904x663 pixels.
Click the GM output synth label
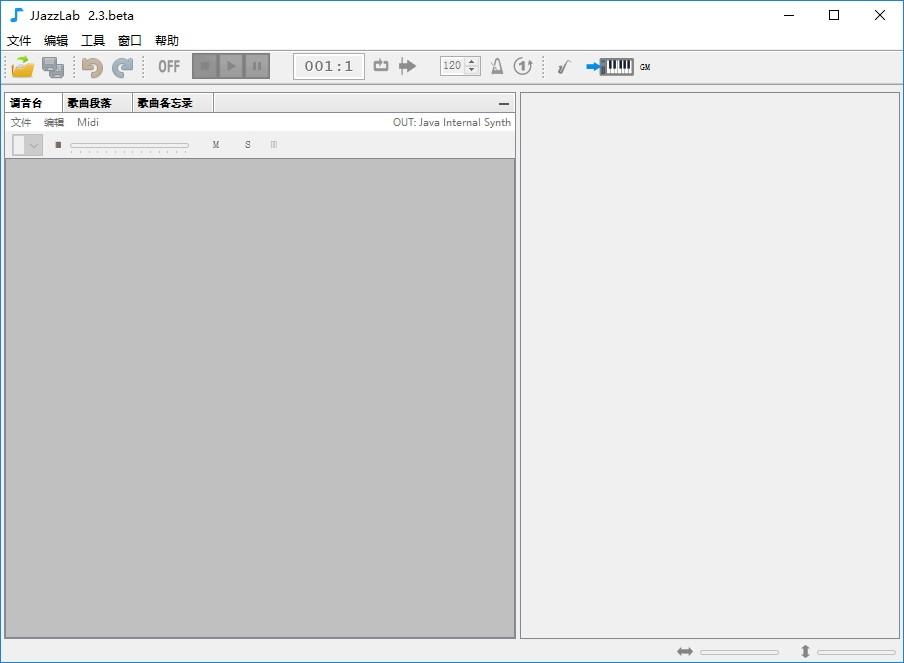pos(645,67)
